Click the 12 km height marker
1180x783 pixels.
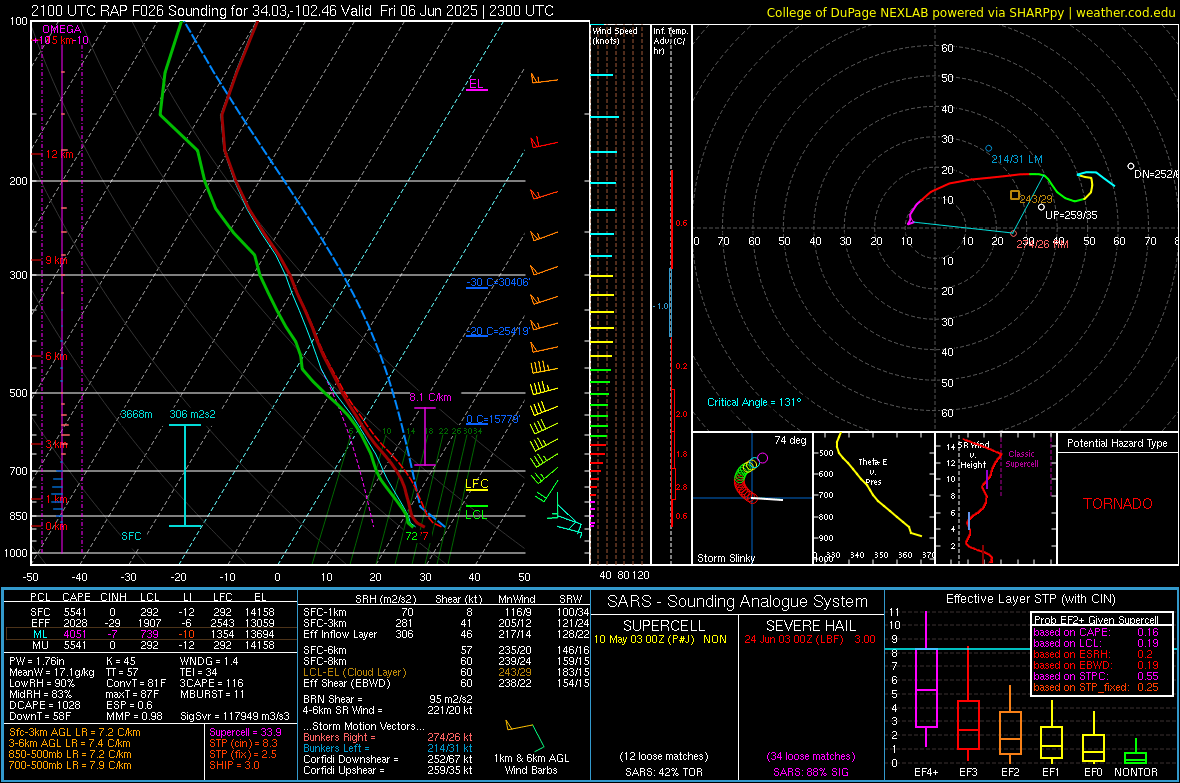tap(59, 154)
